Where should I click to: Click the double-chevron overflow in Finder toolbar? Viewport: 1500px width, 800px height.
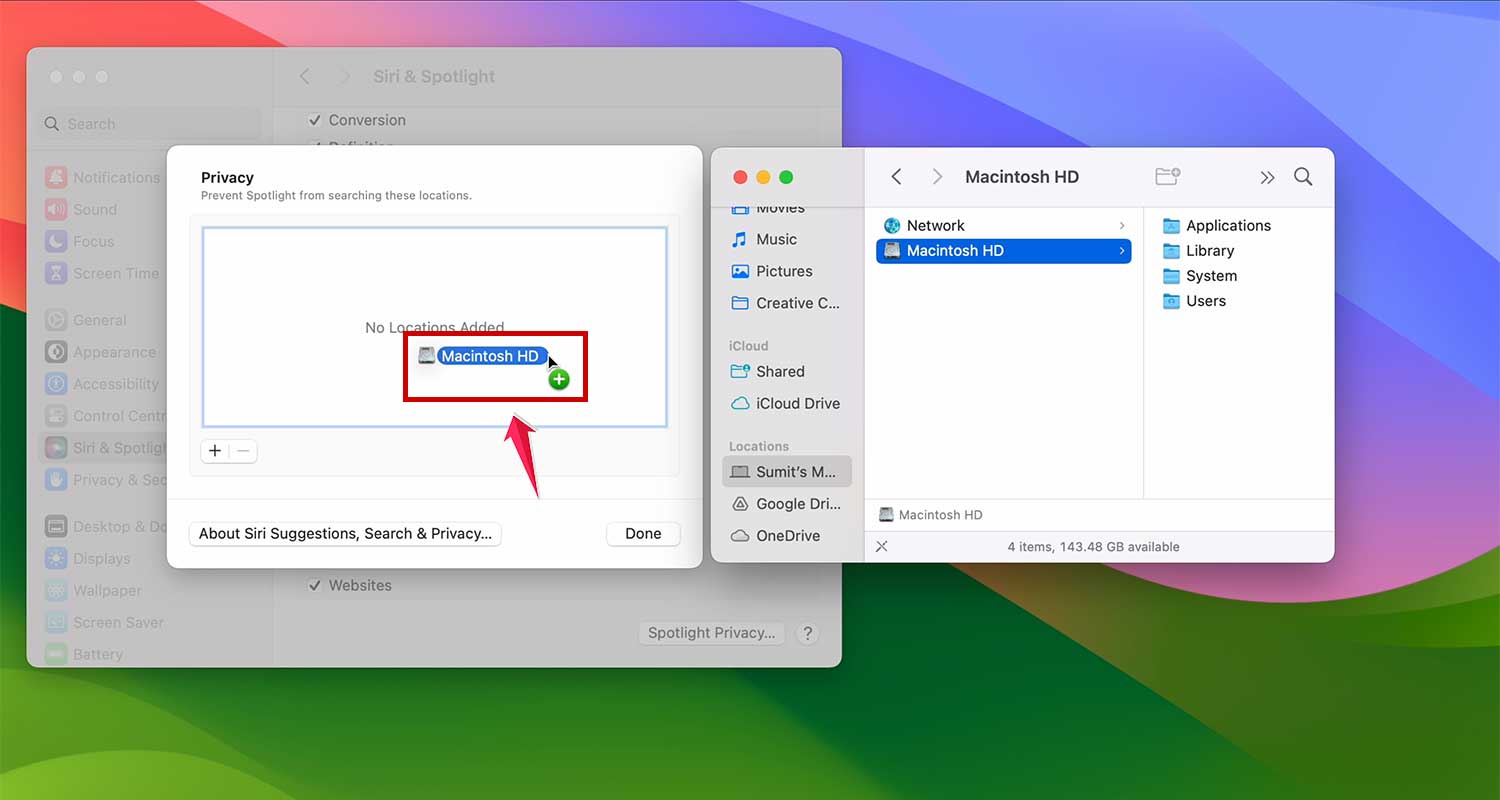(1267, 177)
